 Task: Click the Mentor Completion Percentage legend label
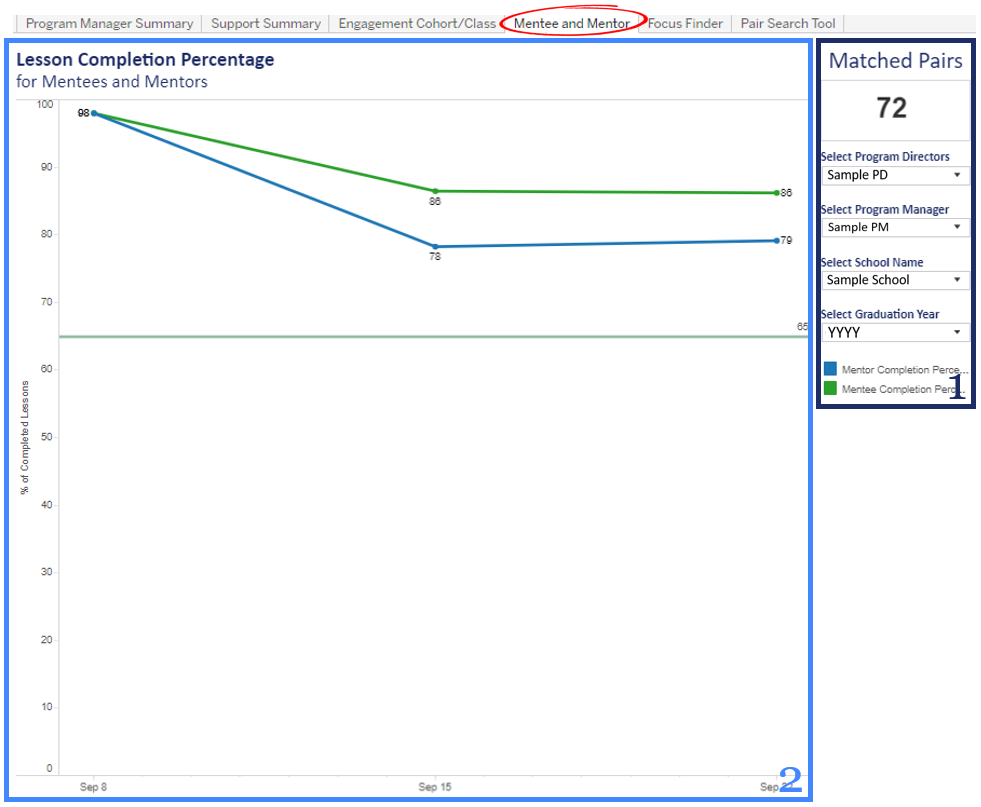click(904, 370)
